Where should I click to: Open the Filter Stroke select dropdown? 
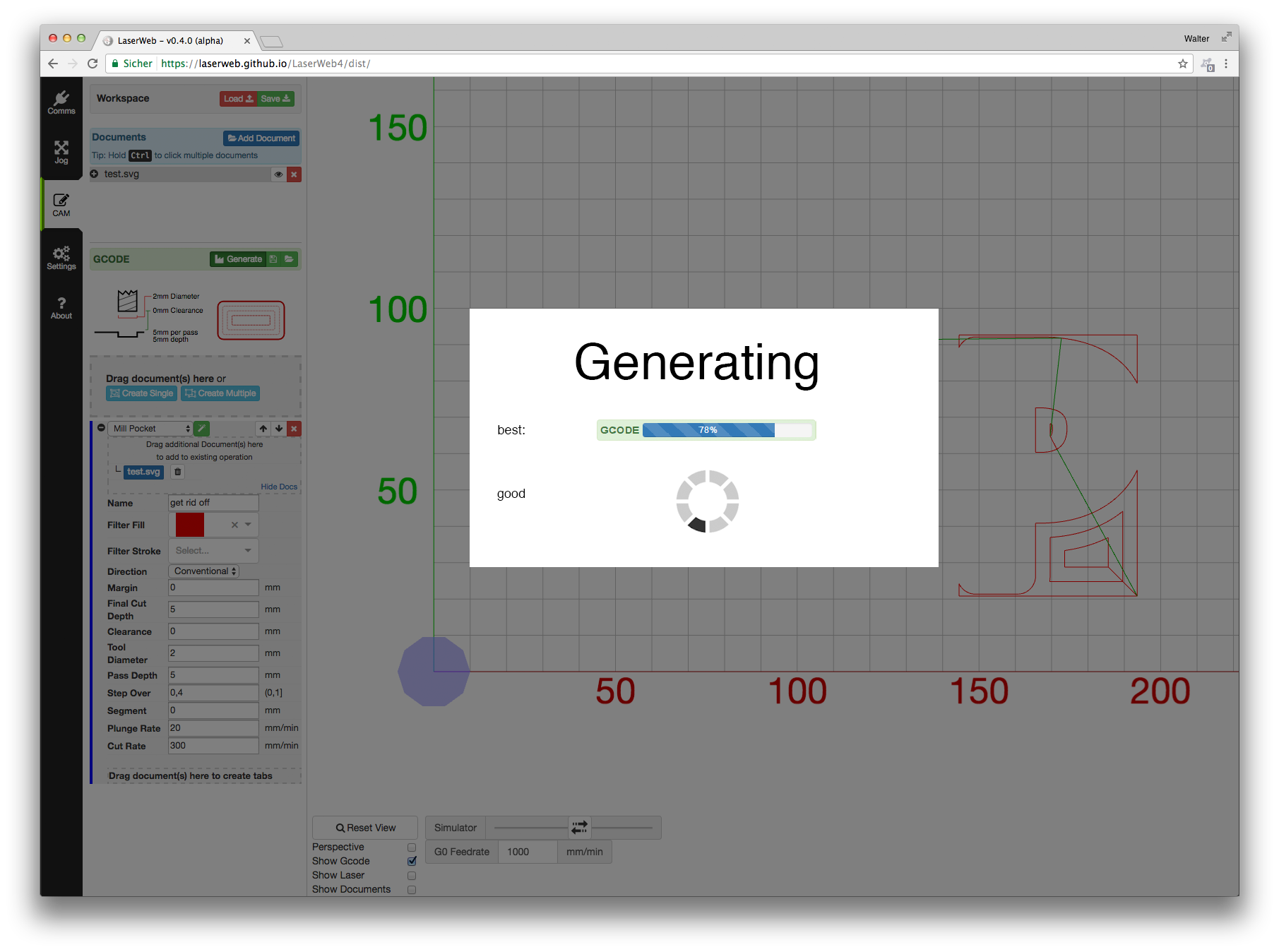click(213, 551)
